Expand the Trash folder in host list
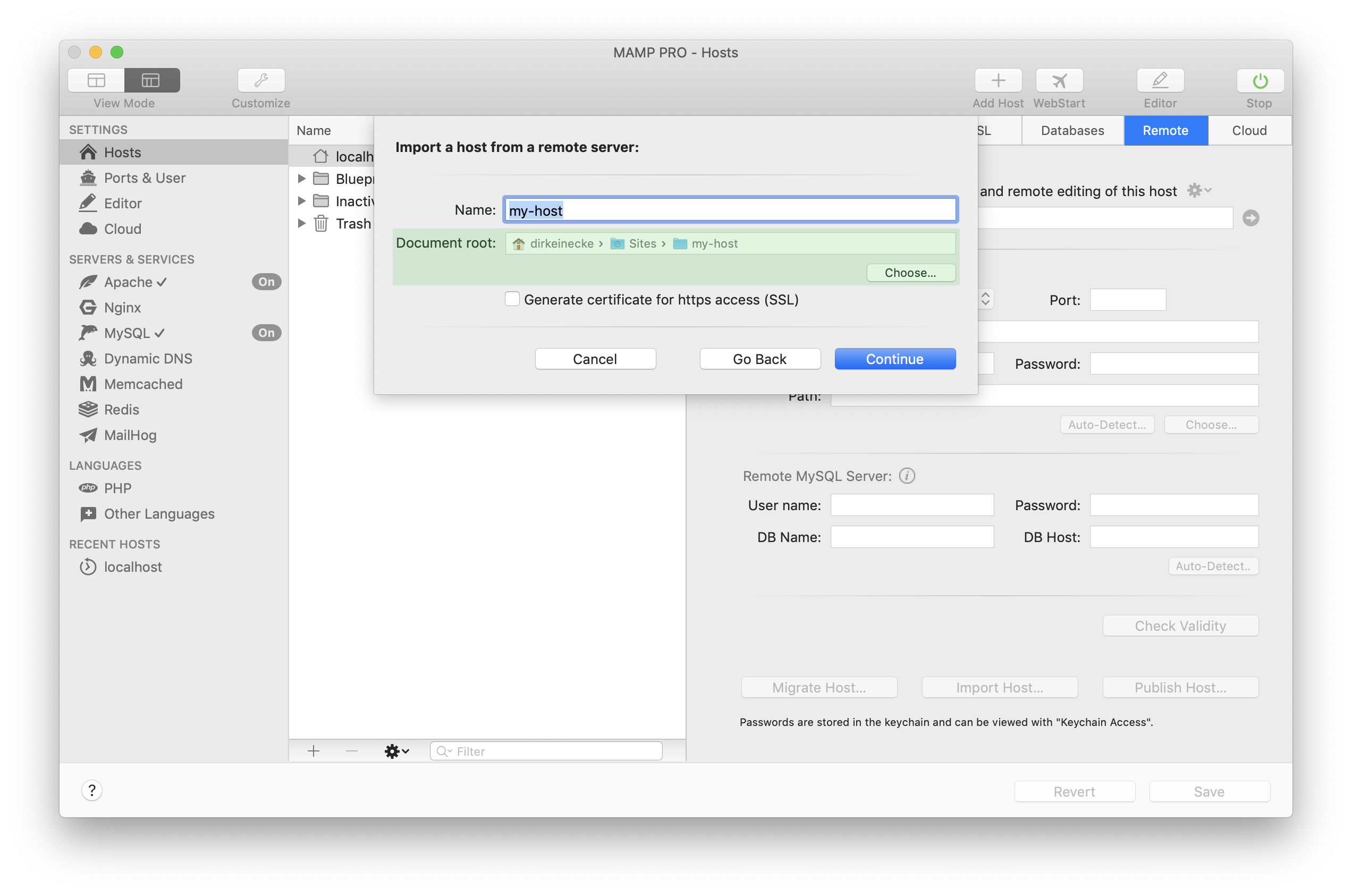 point(302,223)
